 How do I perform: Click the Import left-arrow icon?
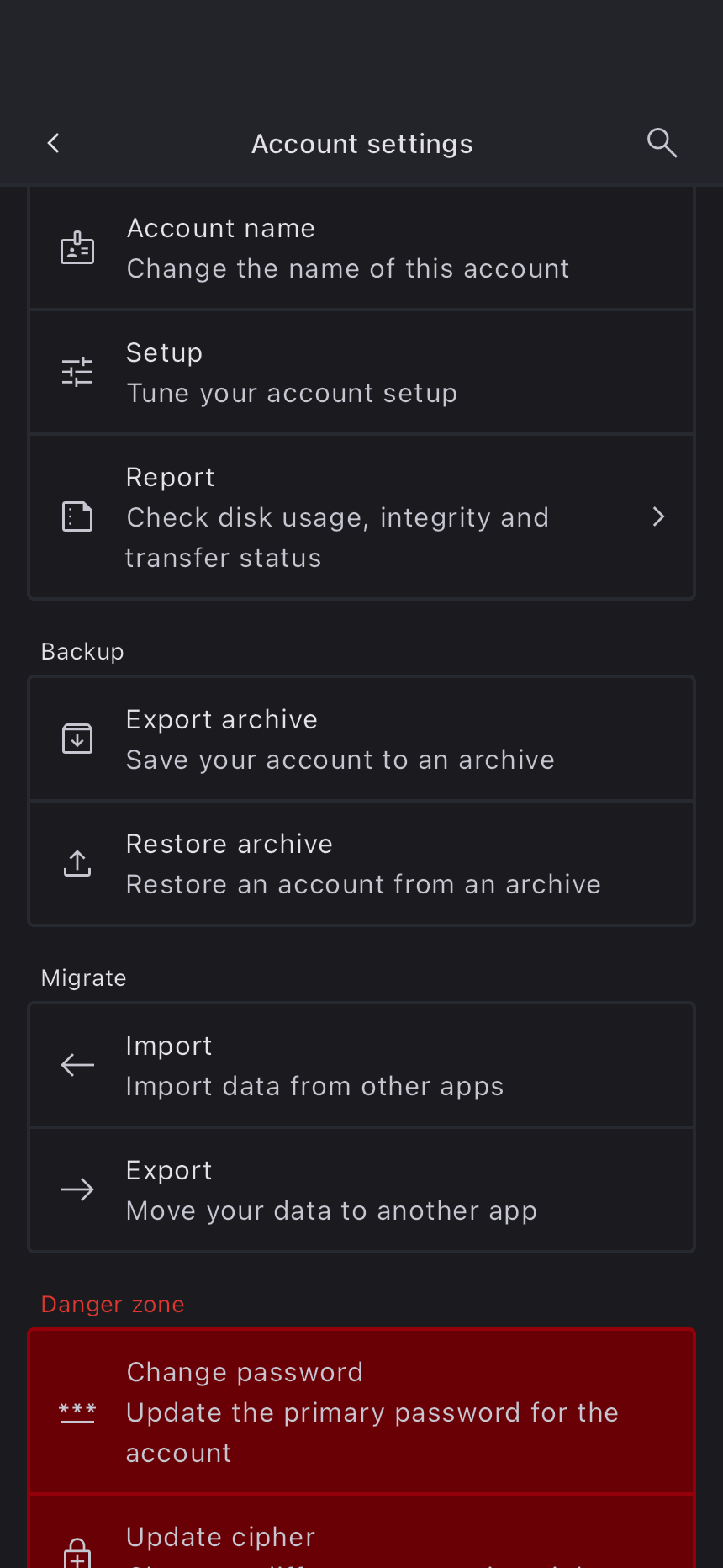click(77, 1065)
